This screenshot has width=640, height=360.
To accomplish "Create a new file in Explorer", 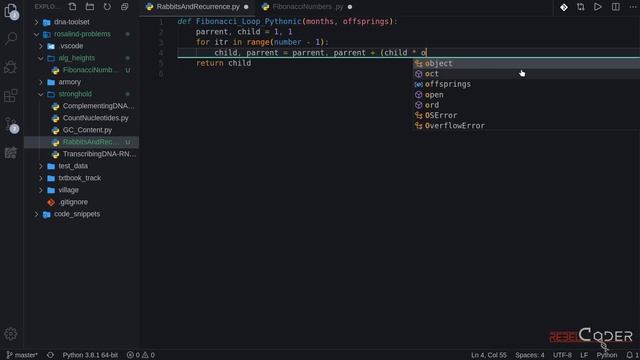I will point(73,7).
